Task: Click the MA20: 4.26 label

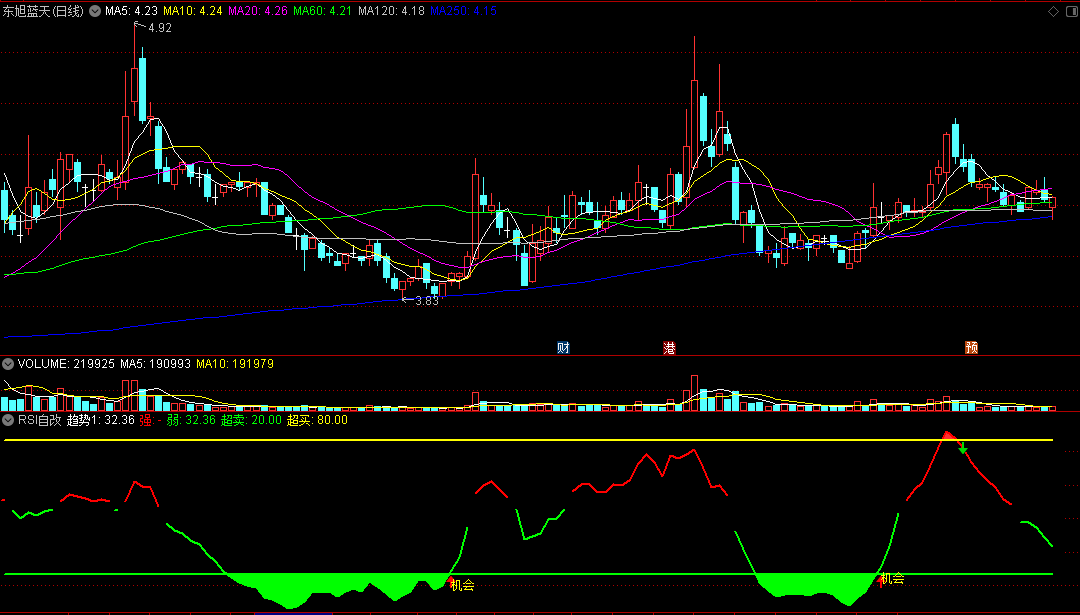Action: click(258, 11)
